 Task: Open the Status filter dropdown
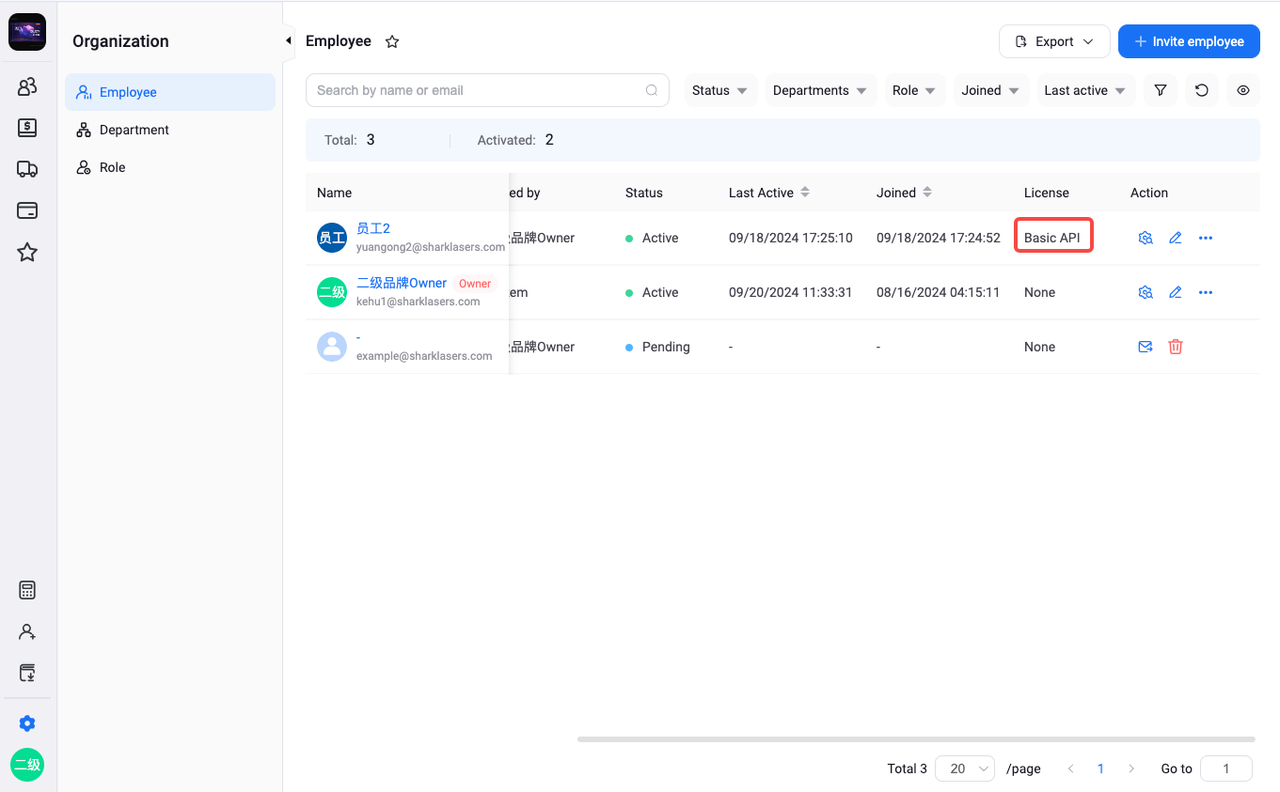pos(720,90)
